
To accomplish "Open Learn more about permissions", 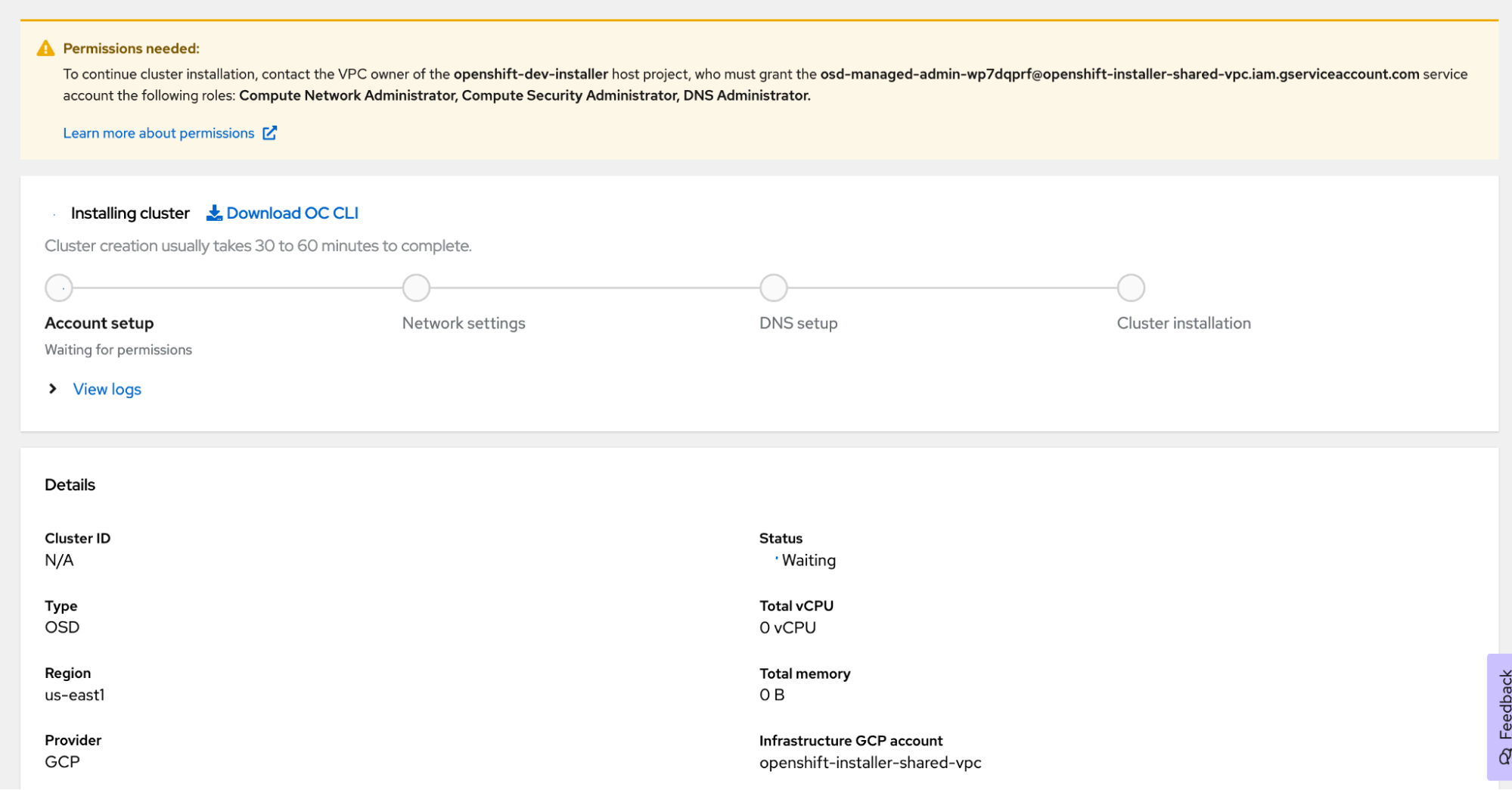I will point(158,132).
